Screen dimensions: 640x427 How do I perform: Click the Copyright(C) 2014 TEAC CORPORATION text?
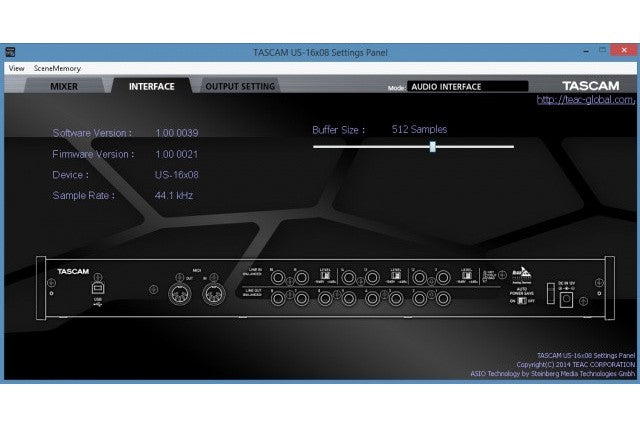point(576,365)
